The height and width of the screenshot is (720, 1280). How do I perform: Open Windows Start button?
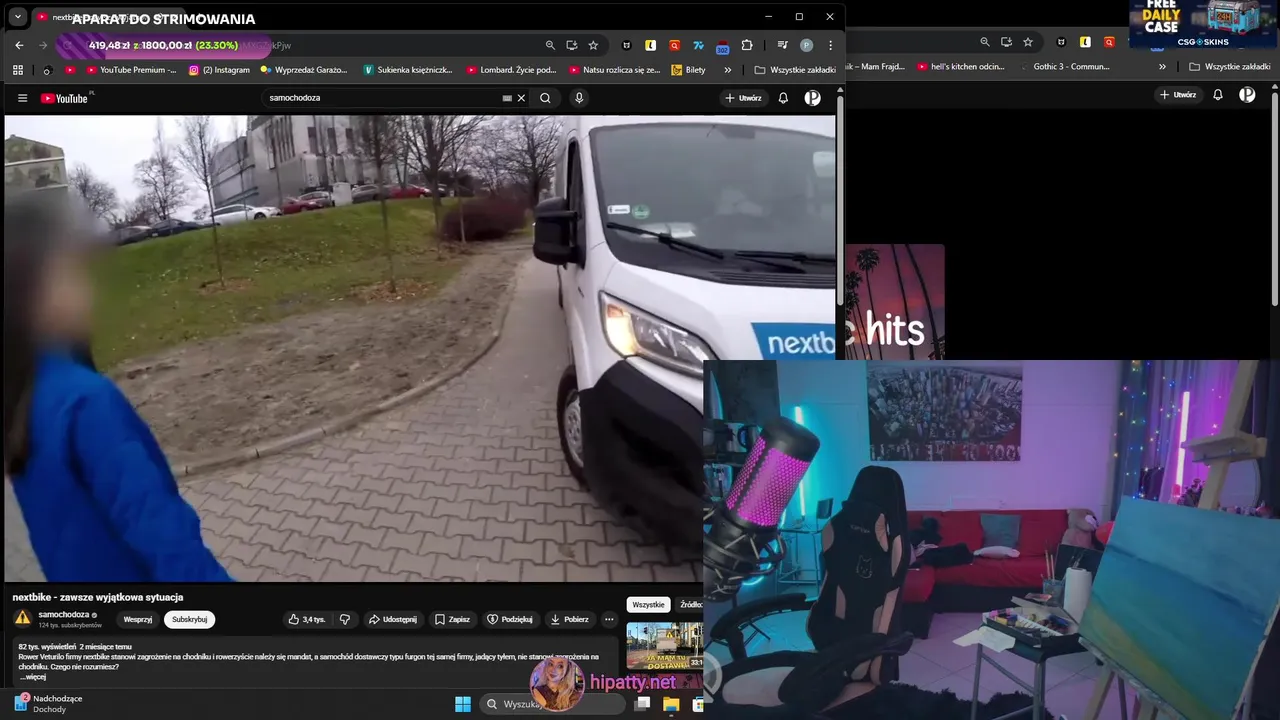(x=463, y=704)
